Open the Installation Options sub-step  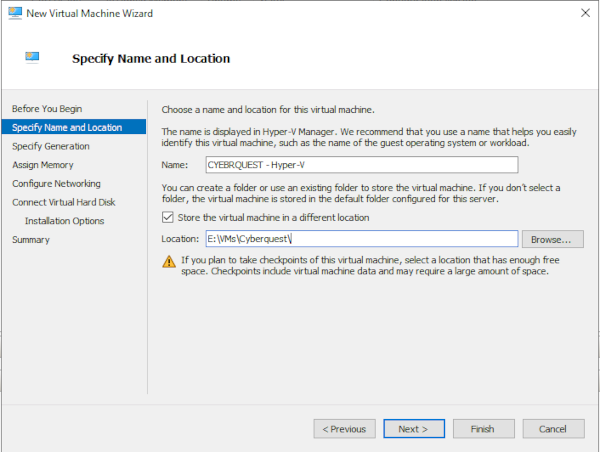tap(64, 221)
